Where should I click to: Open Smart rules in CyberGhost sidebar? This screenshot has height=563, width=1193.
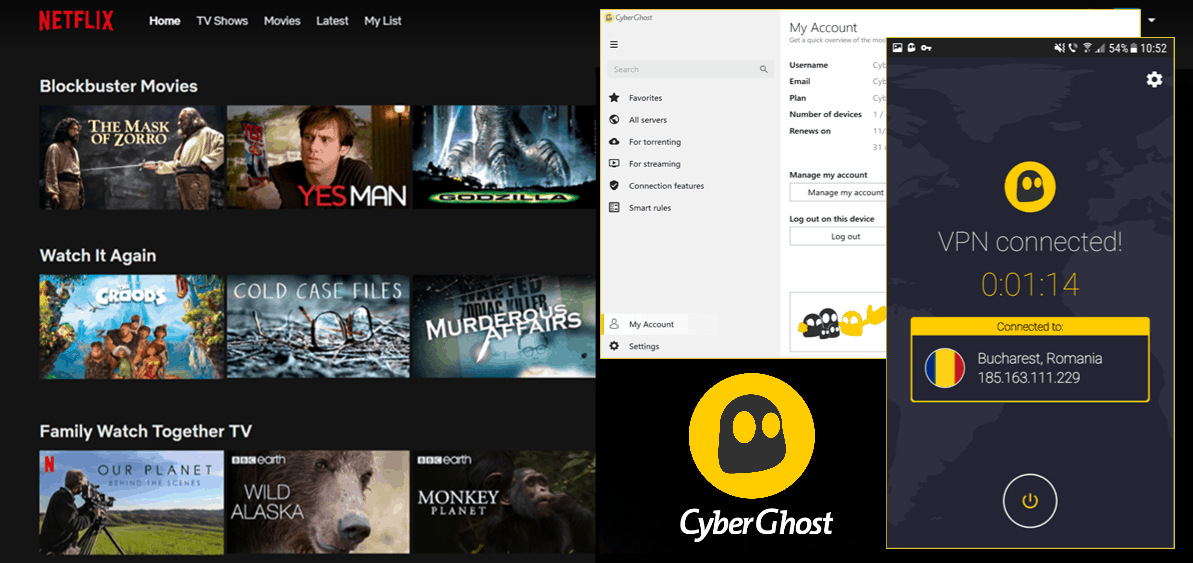650,208
